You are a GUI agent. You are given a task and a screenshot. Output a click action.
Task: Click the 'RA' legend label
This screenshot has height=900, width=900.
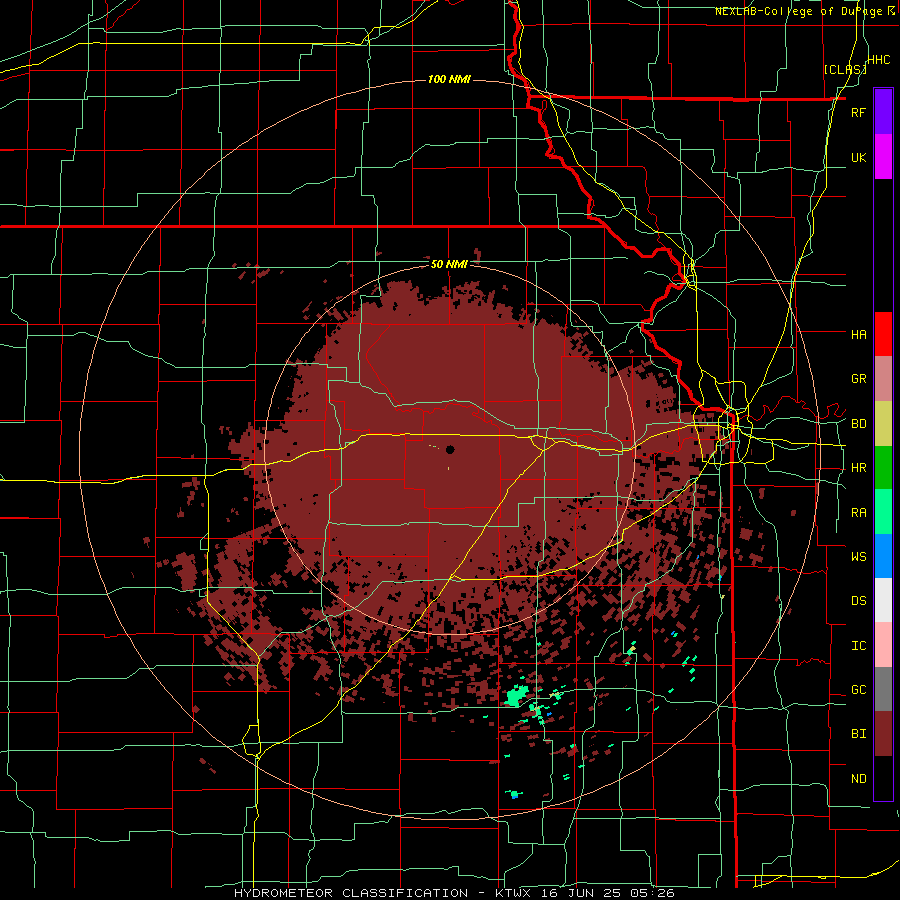click(x=858, y=513)
